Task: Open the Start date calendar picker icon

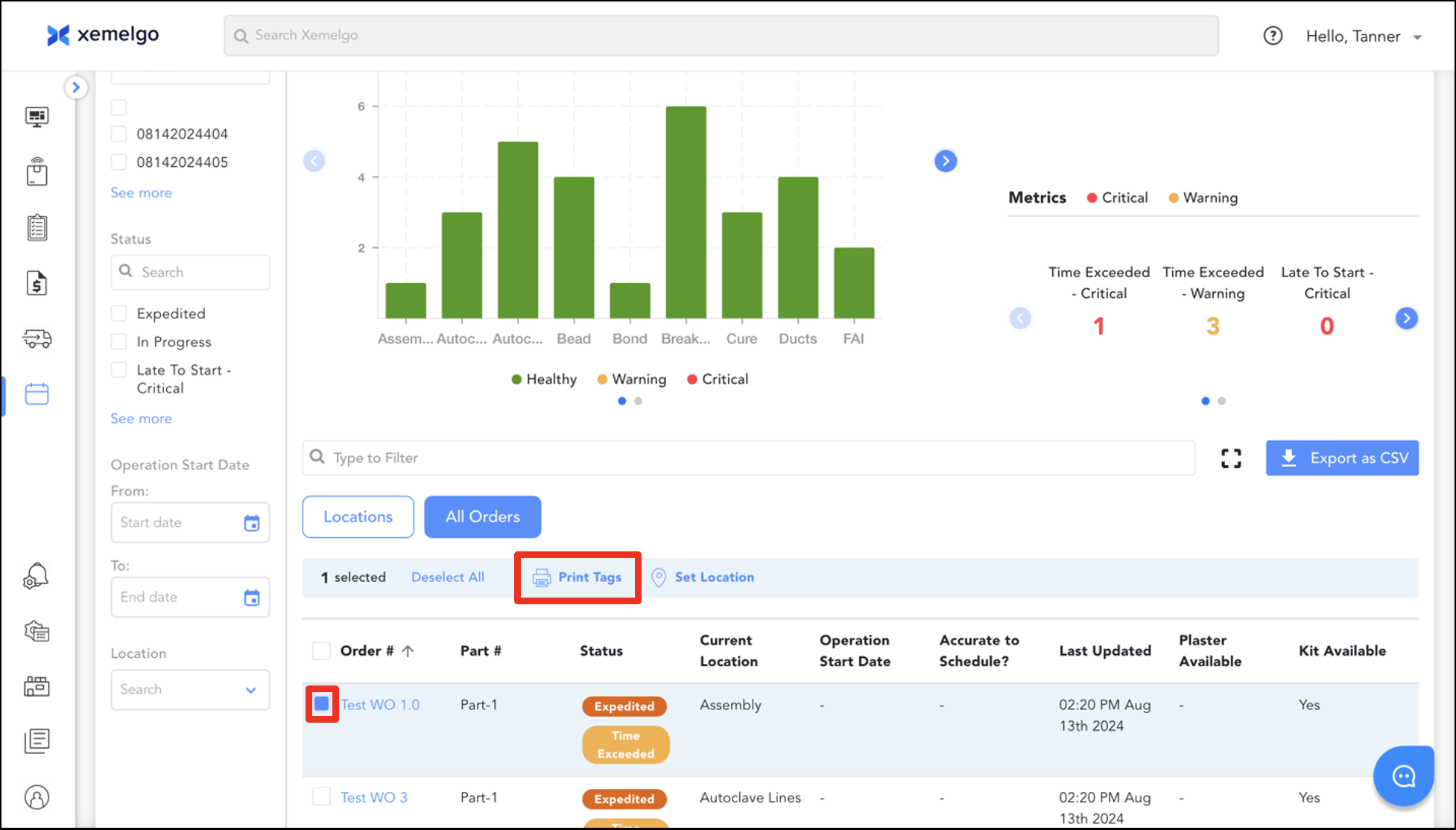Action: (252, 523)
